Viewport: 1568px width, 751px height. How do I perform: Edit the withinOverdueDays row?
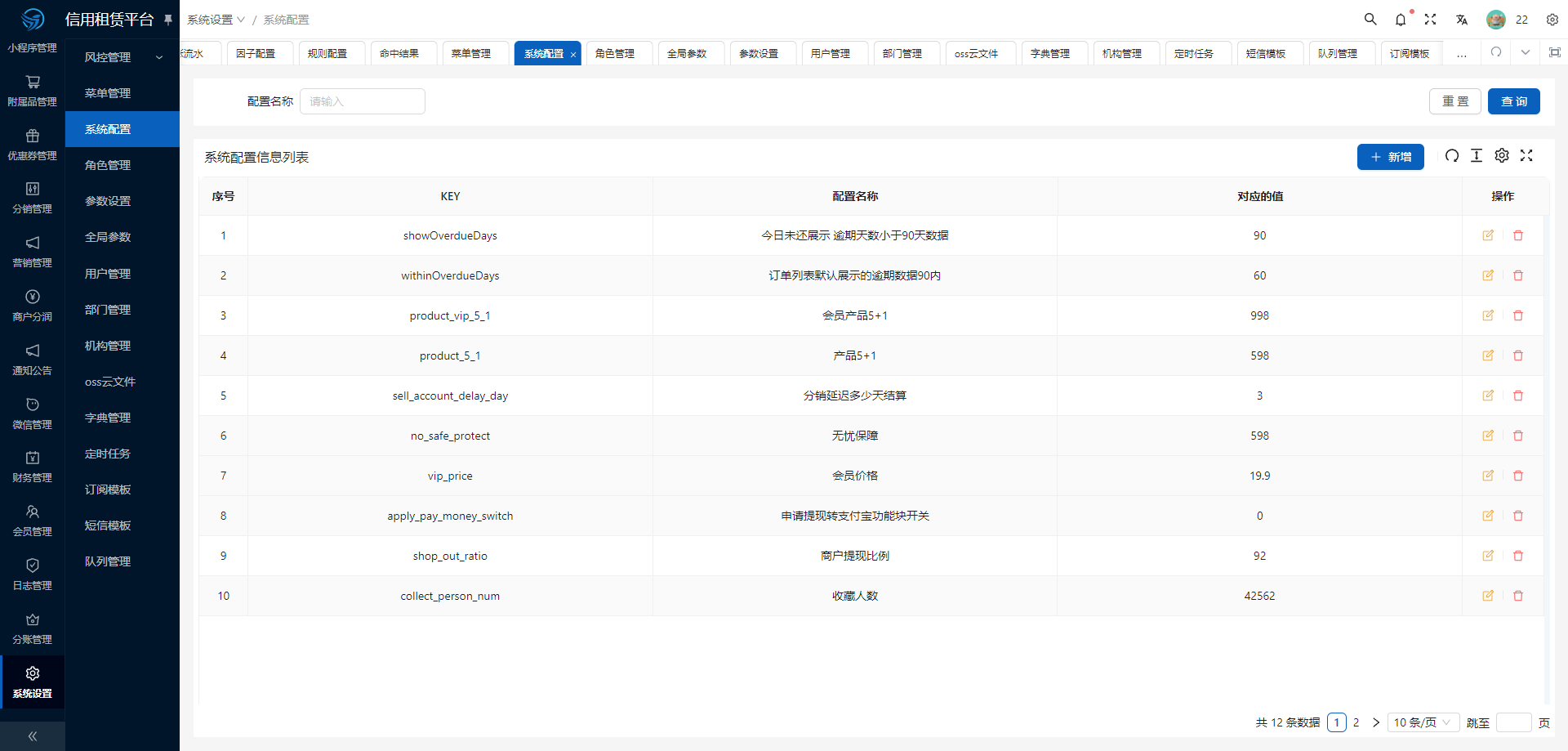(1488, 275)
